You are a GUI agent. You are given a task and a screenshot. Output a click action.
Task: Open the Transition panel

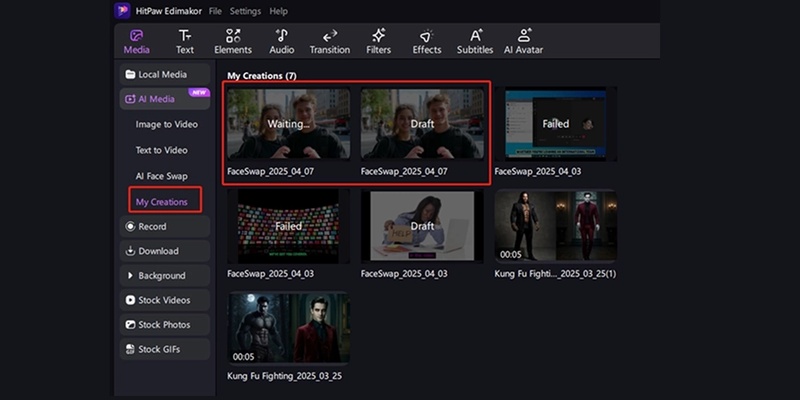click(x=330, y=41)
